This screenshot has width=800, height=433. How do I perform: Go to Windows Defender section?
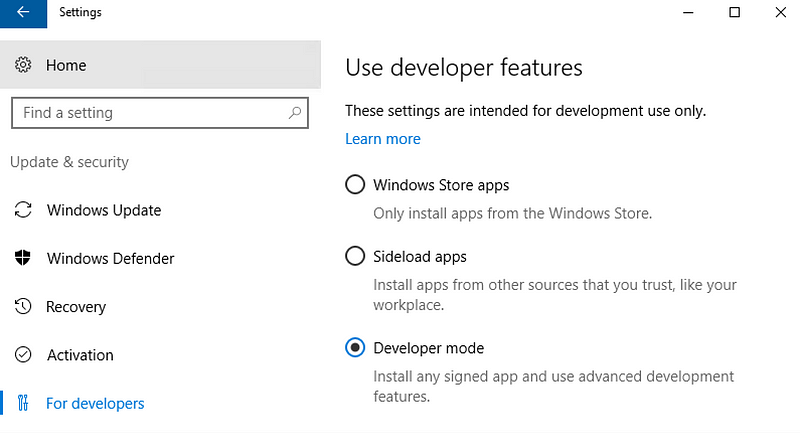coord(110,258)
